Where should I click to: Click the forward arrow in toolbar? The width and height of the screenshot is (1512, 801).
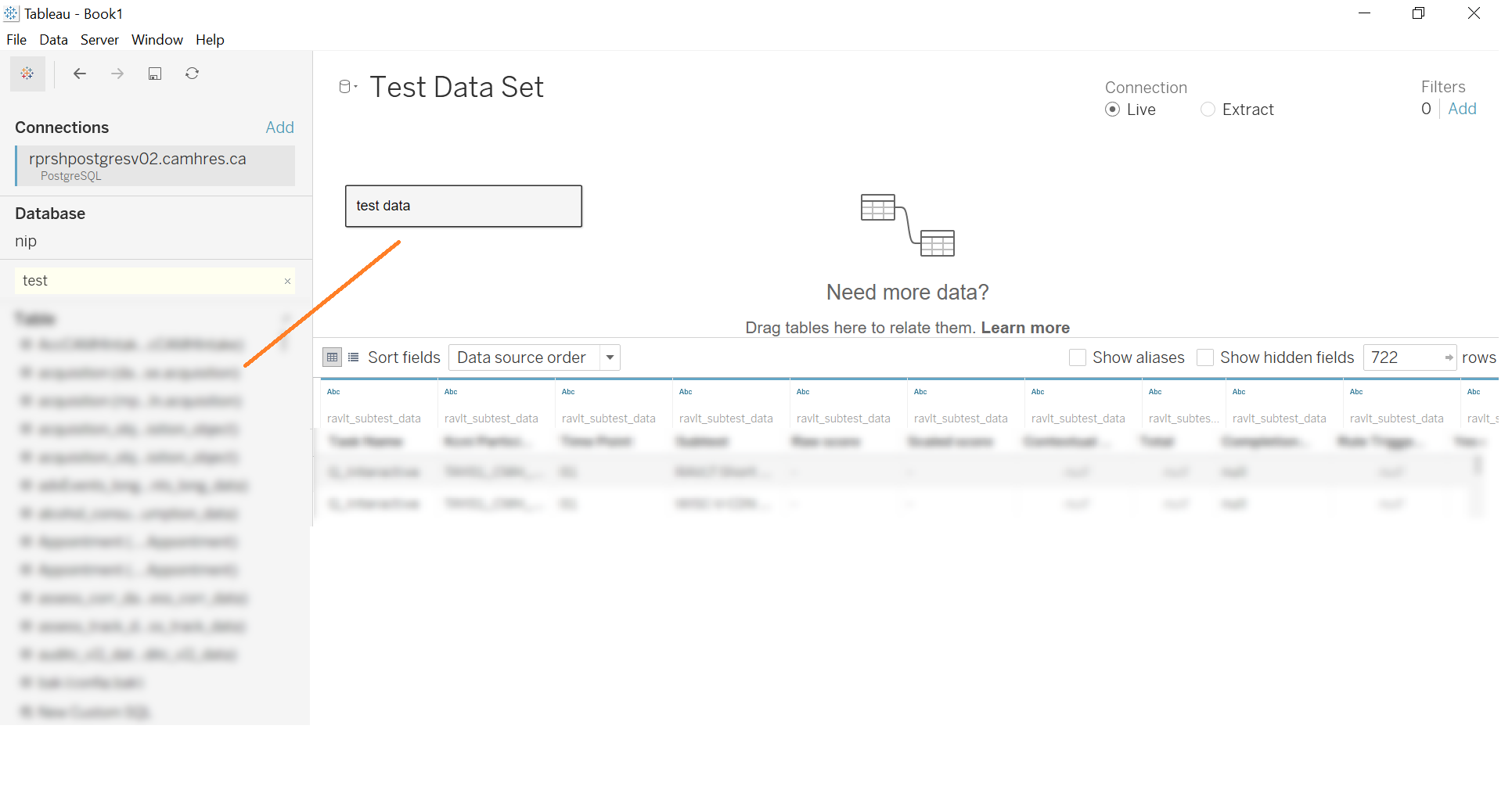tap(117, 74)
